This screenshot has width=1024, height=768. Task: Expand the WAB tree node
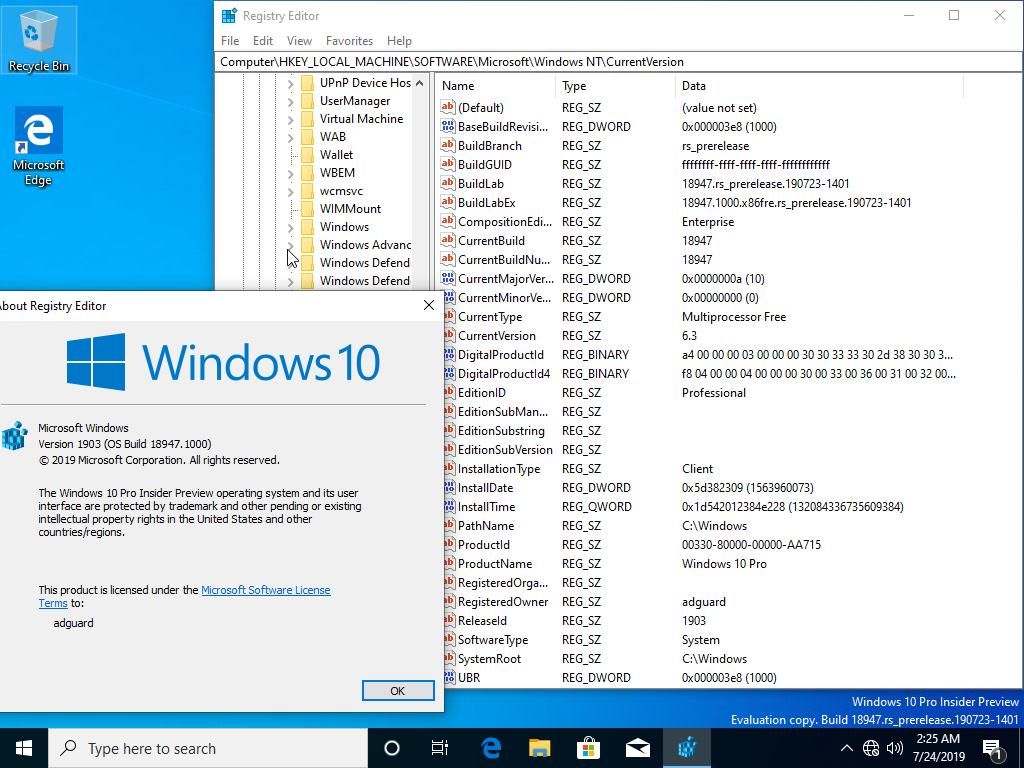(291, 137)
